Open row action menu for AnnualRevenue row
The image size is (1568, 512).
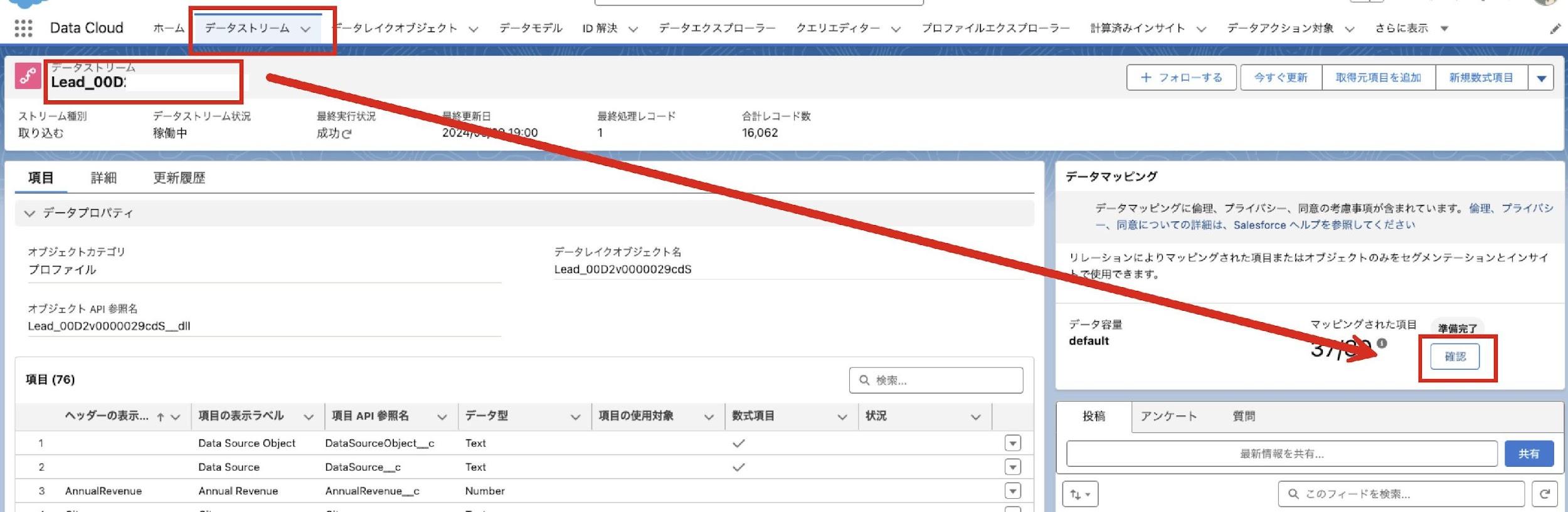tap(1012, 491)
